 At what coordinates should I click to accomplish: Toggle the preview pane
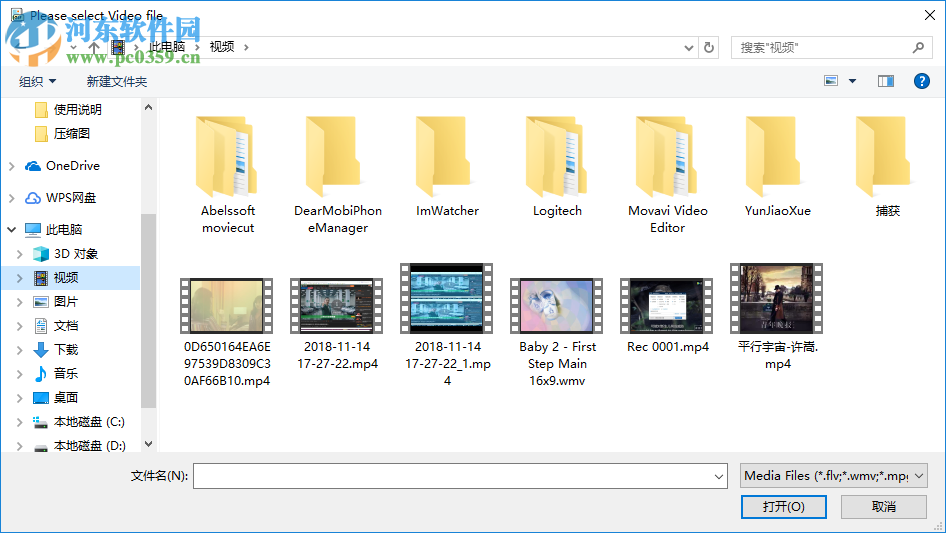(886, 81)
